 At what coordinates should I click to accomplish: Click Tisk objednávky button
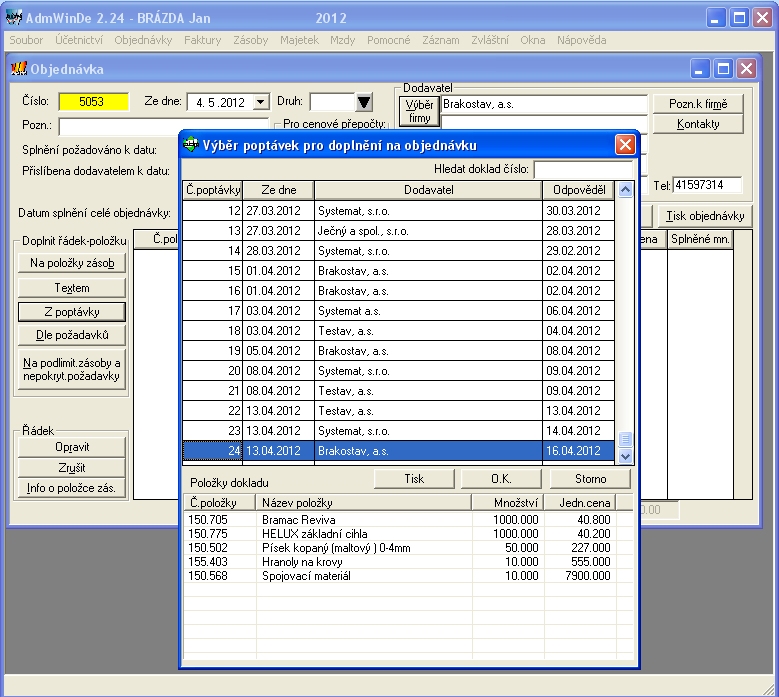pyautogui.click(x=705, y=216)
